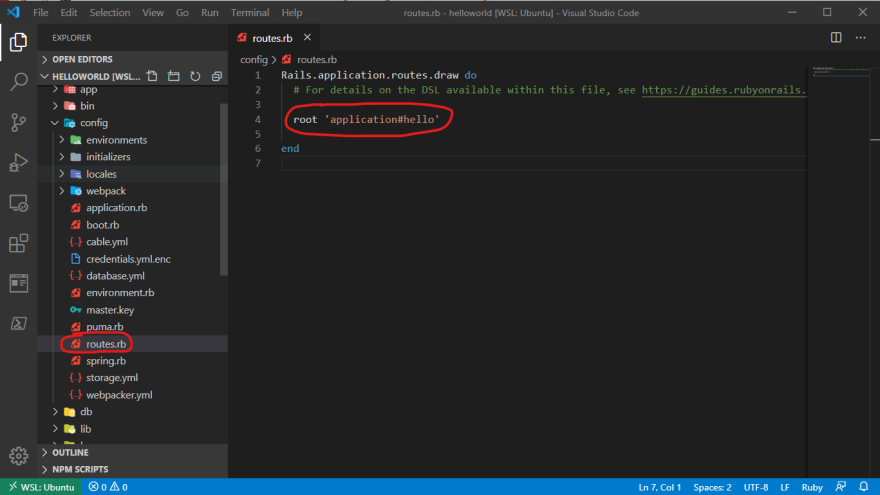Split the editor to the right
The height and width of the screenshot is (495, 880).
click(836, 38)
